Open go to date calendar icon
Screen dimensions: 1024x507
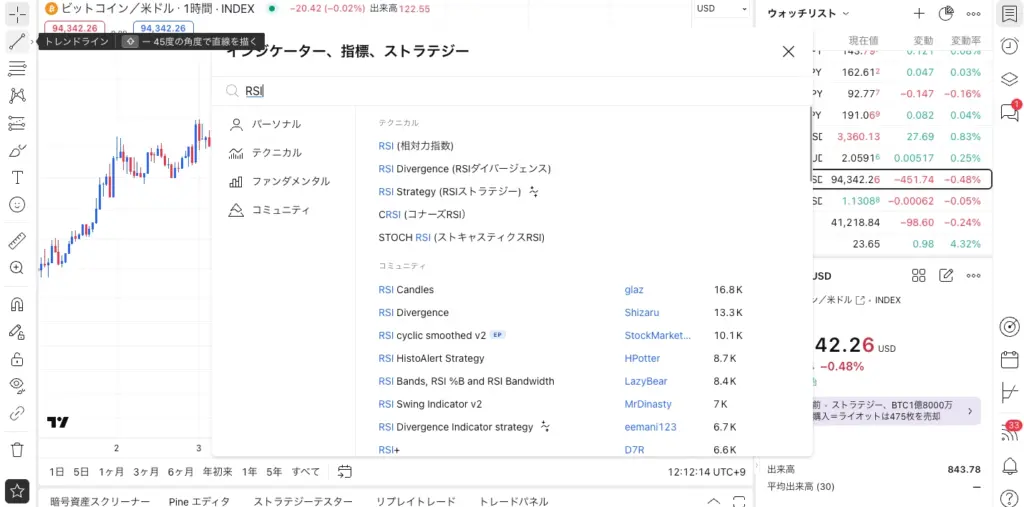[345, 471]
